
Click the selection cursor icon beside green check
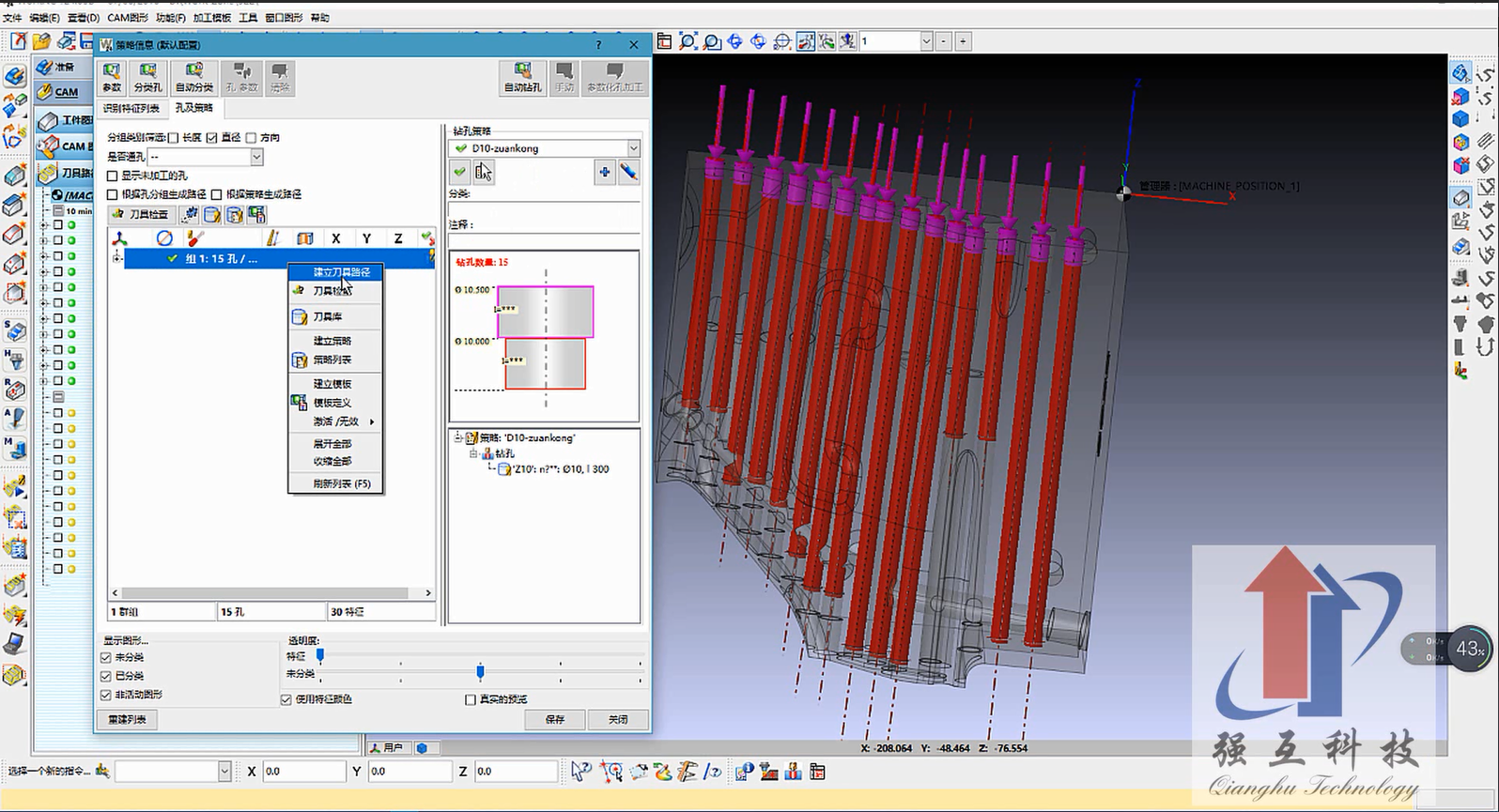(483, 172)
